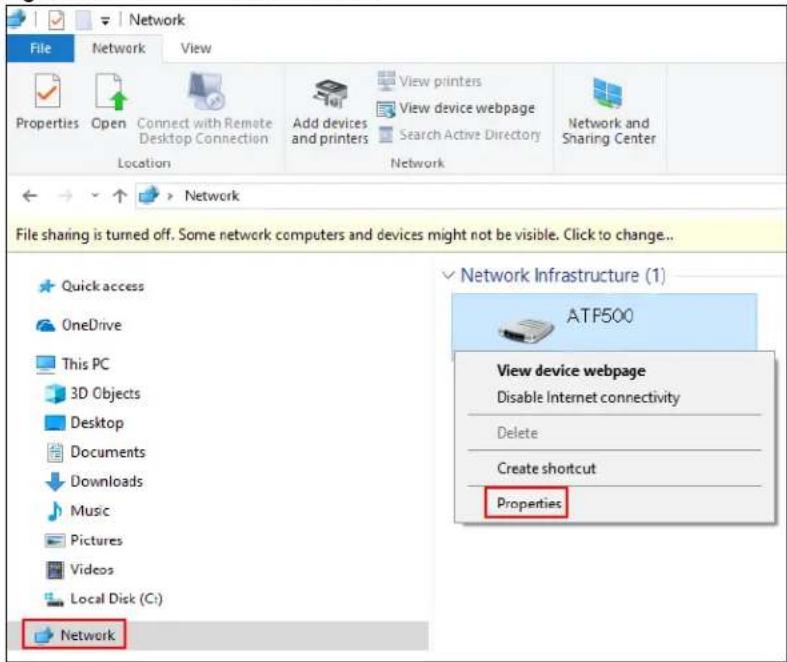Choose Properties from the context menu

click(529, 503)
